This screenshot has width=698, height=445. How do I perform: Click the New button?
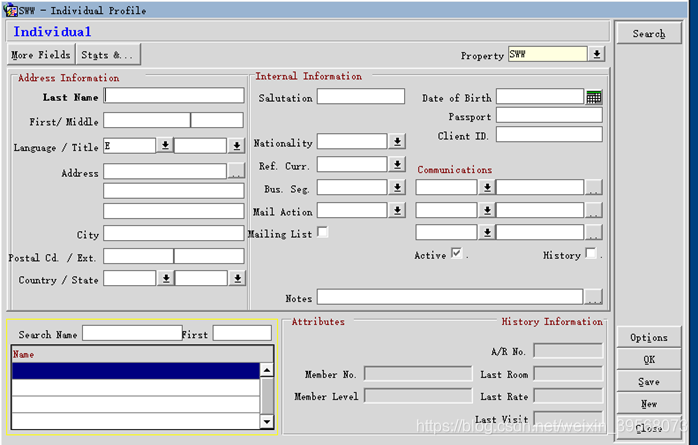click(649, 404)
